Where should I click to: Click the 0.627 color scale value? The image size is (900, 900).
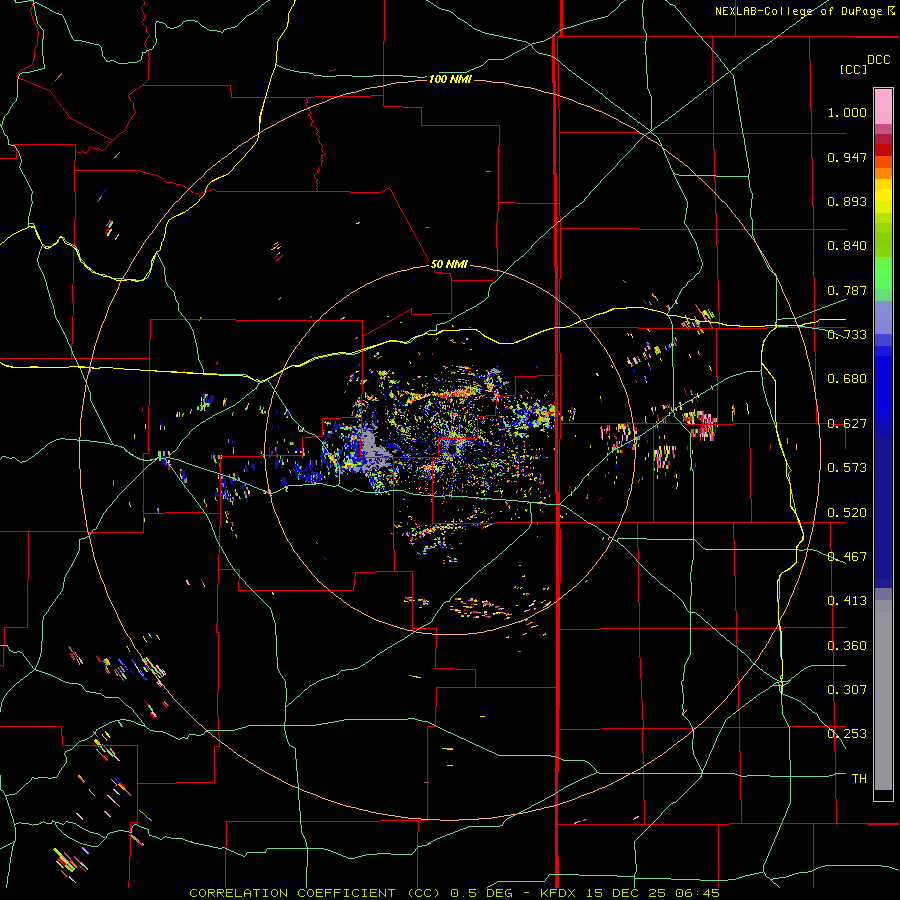(x=847, y=424)
